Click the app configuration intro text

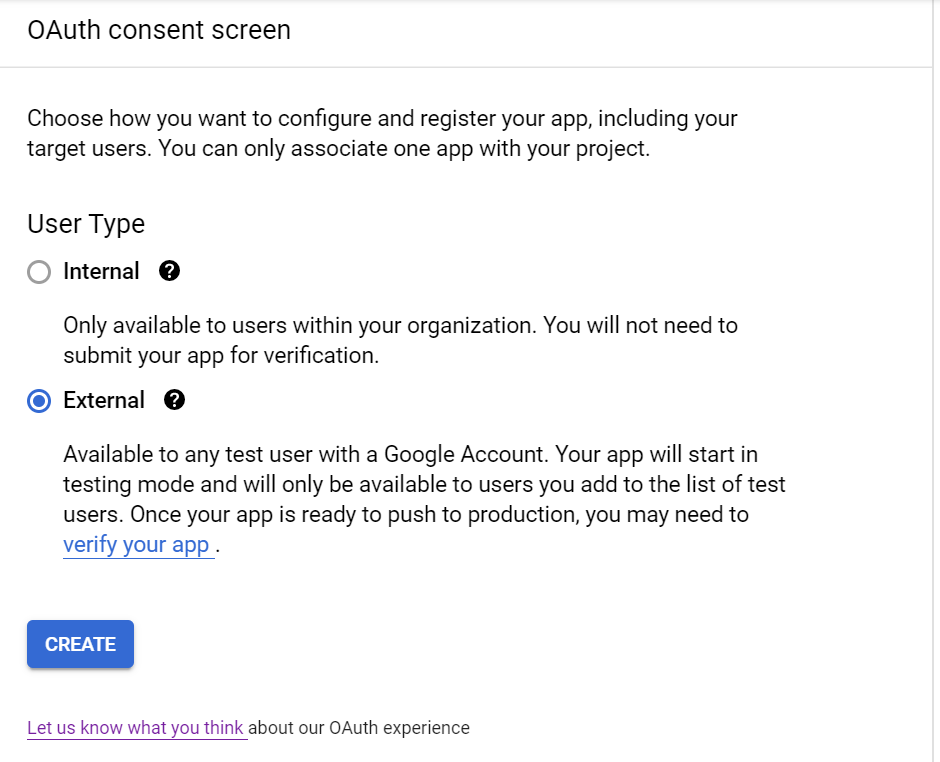pyautogui.click(x=382, y=132)
